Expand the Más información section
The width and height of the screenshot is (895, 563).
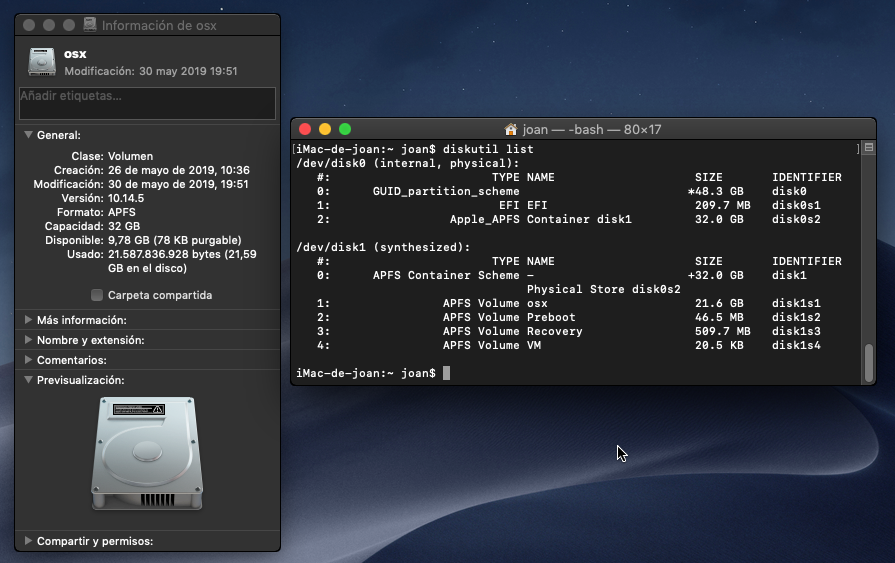pos(28,320)
